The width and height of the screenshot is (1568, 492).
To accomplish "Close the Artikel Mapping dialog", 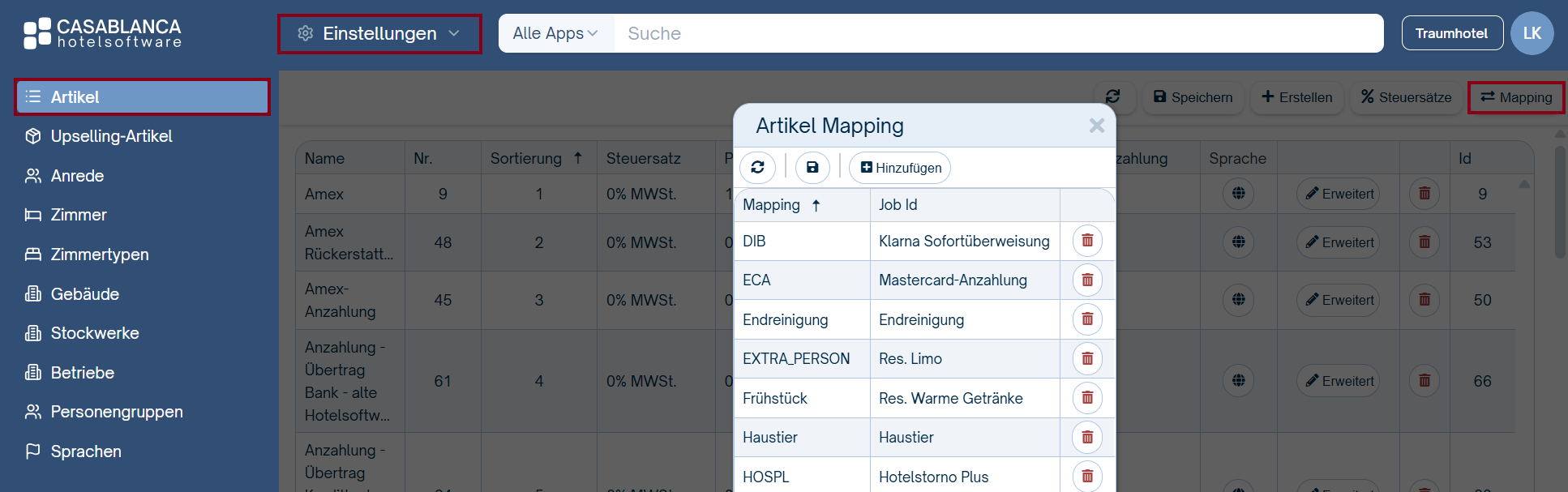I will tap(1097, 126).
